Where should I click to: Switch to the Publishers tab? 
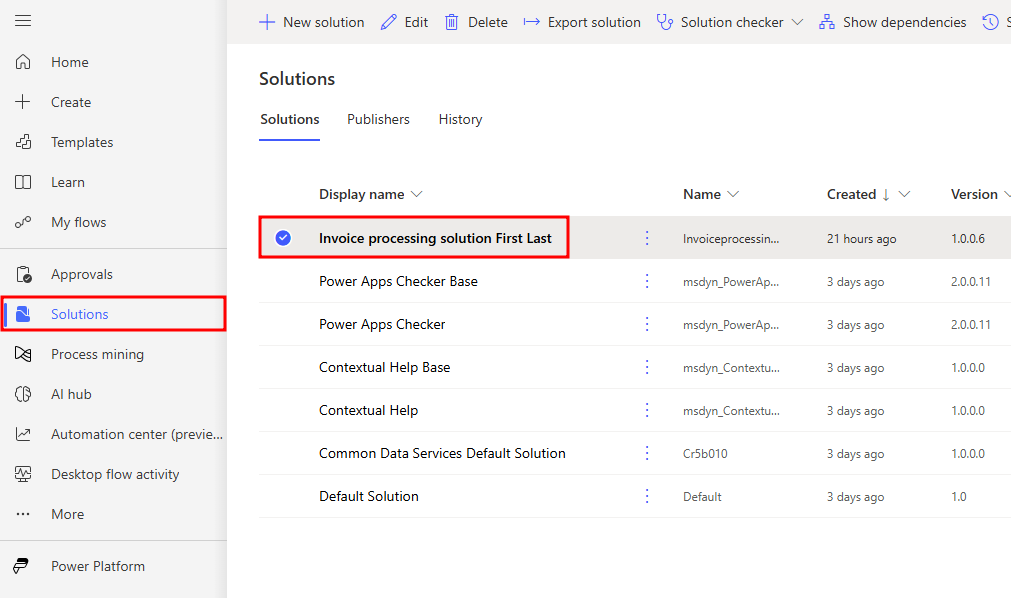pos(378,119)
